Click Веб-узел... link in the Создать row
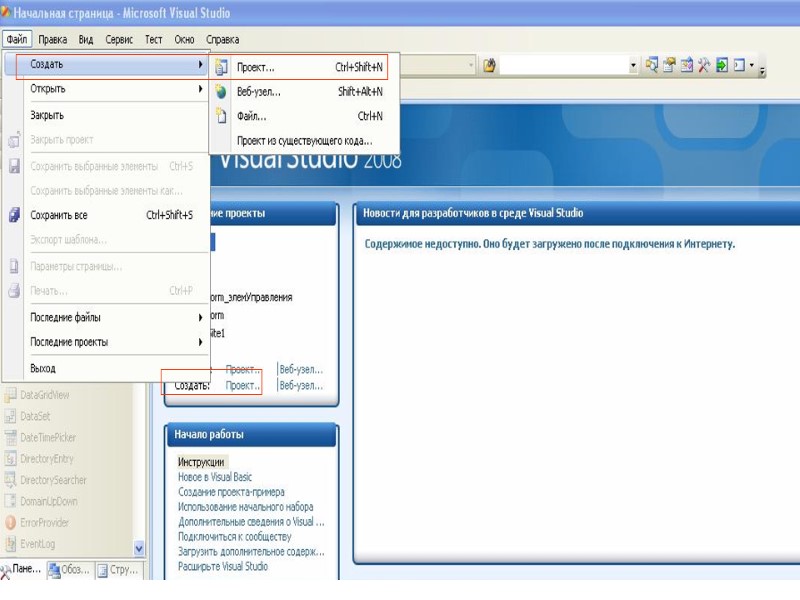Screen dimensions: 800x600 (302, 386)
